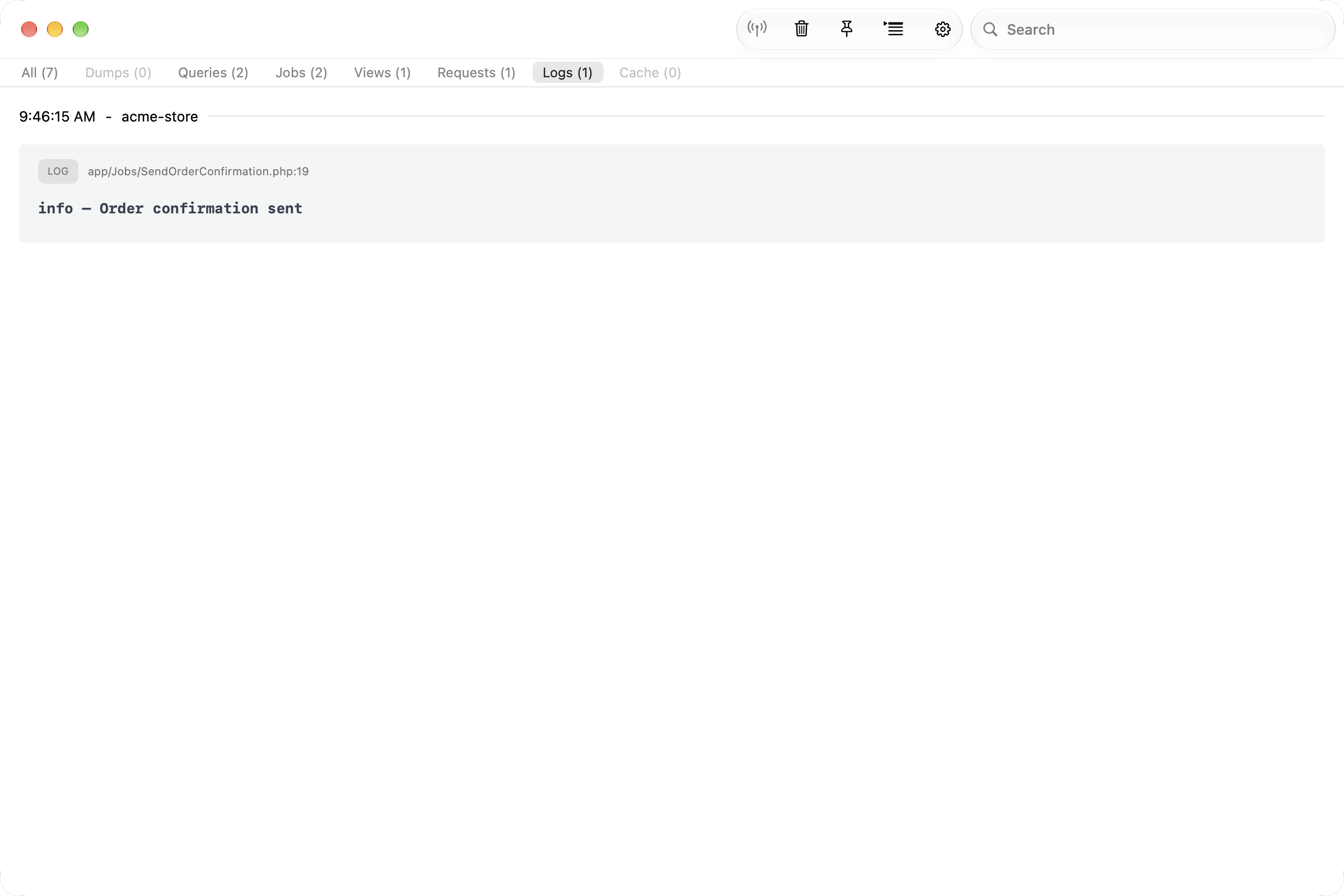The width and height of the screenshot is (1344, 896).
Task: Switch to the All (7) tab
Action: 39,73
